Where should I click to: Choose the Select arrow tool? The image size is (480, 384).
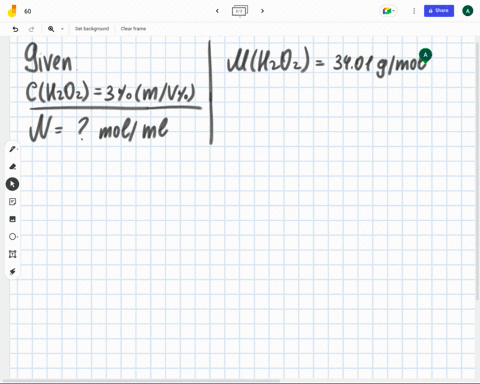click(12, 184)
